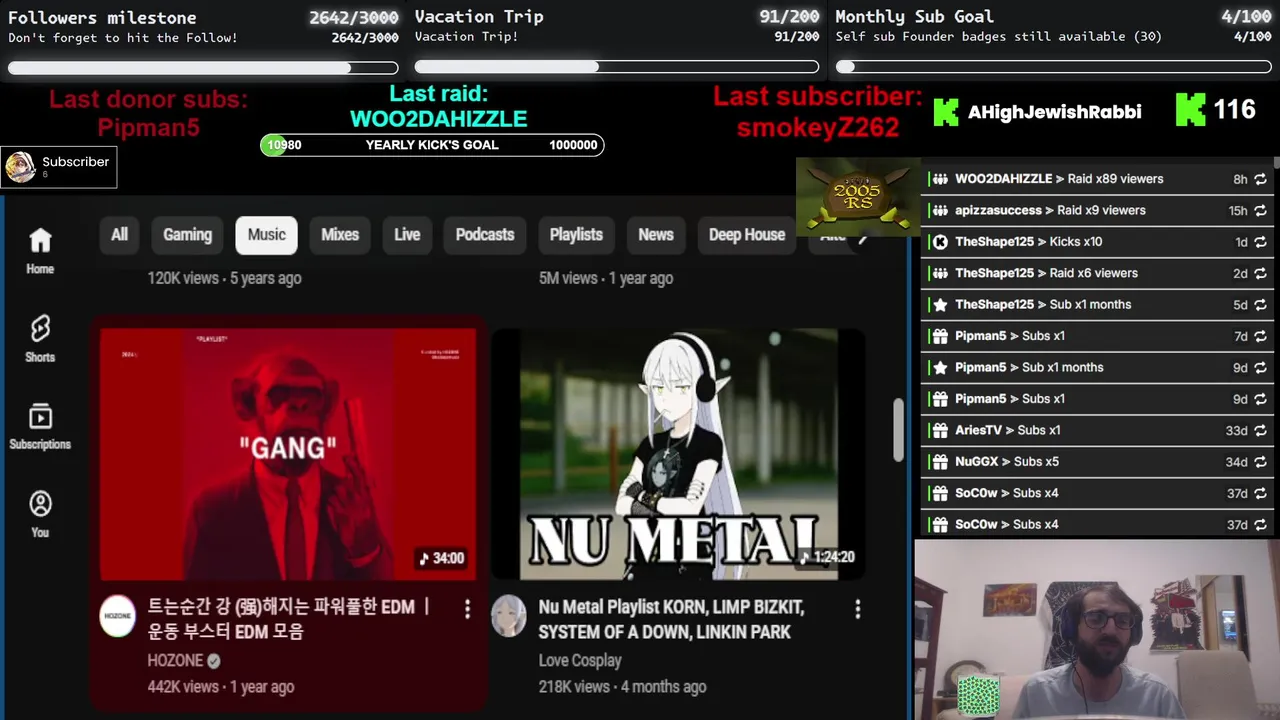Select the Playlists filter chip

point(576,235)
